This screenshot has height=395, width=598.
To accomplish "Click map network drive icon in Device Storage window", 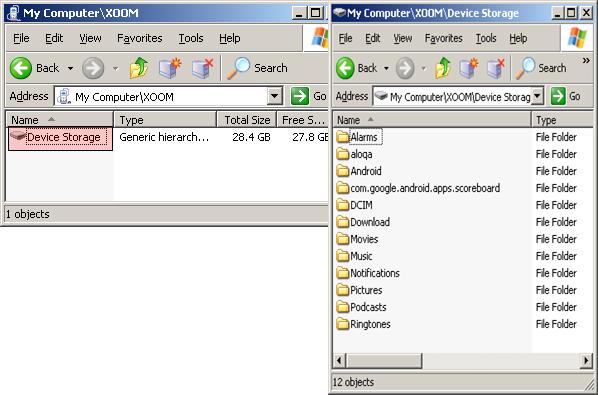I will pyautogui.click(x=468, y=68).
